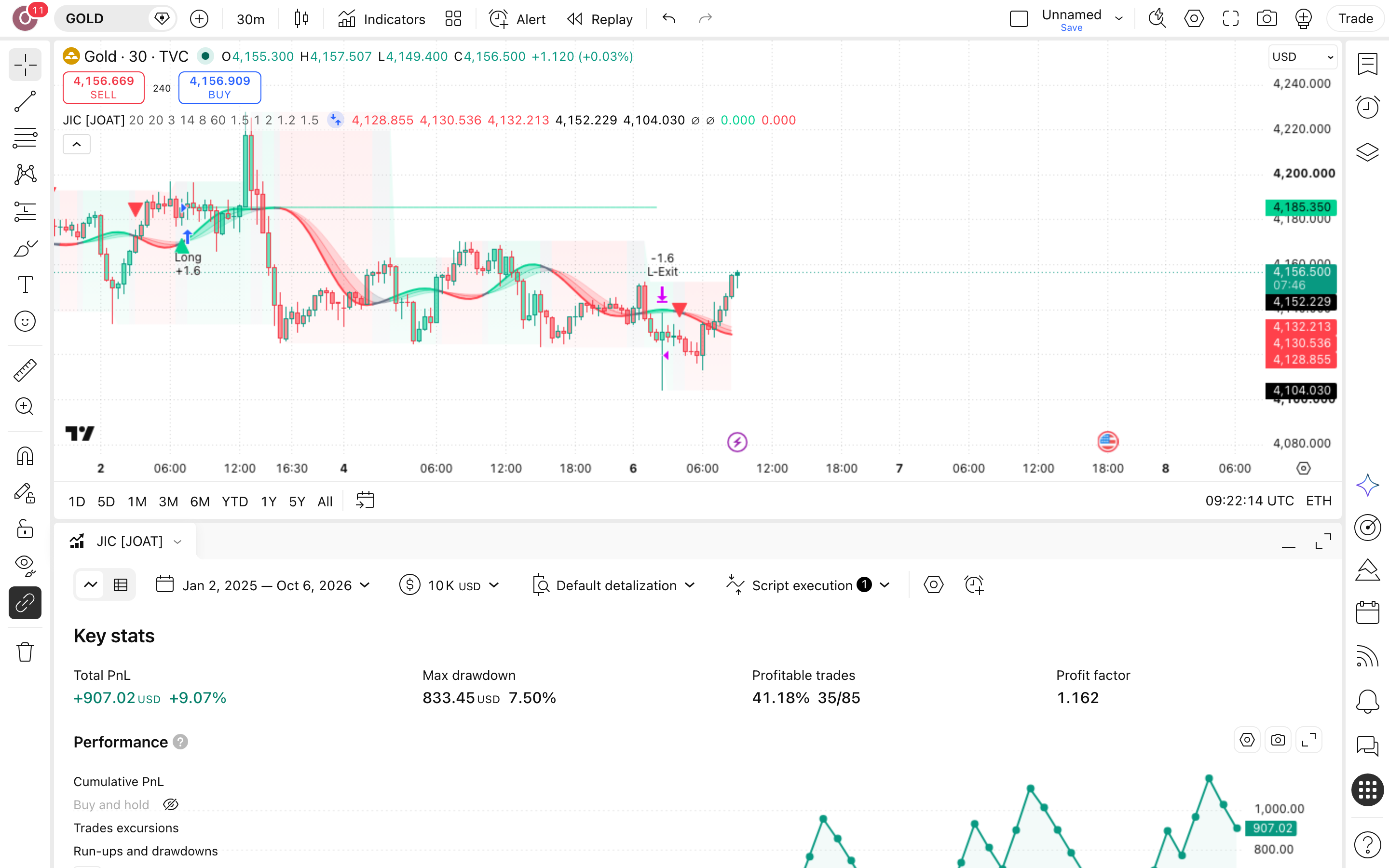Viewport: 1389px width, 868px height.
Task: Create a new Alert
Action: click(x=517, y=19)
